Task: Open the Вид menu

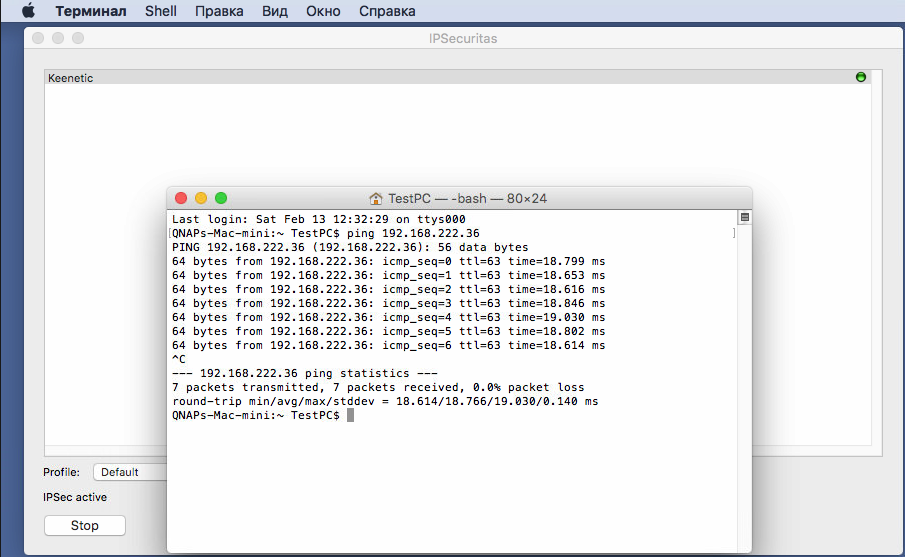Action: click(275, 11)
